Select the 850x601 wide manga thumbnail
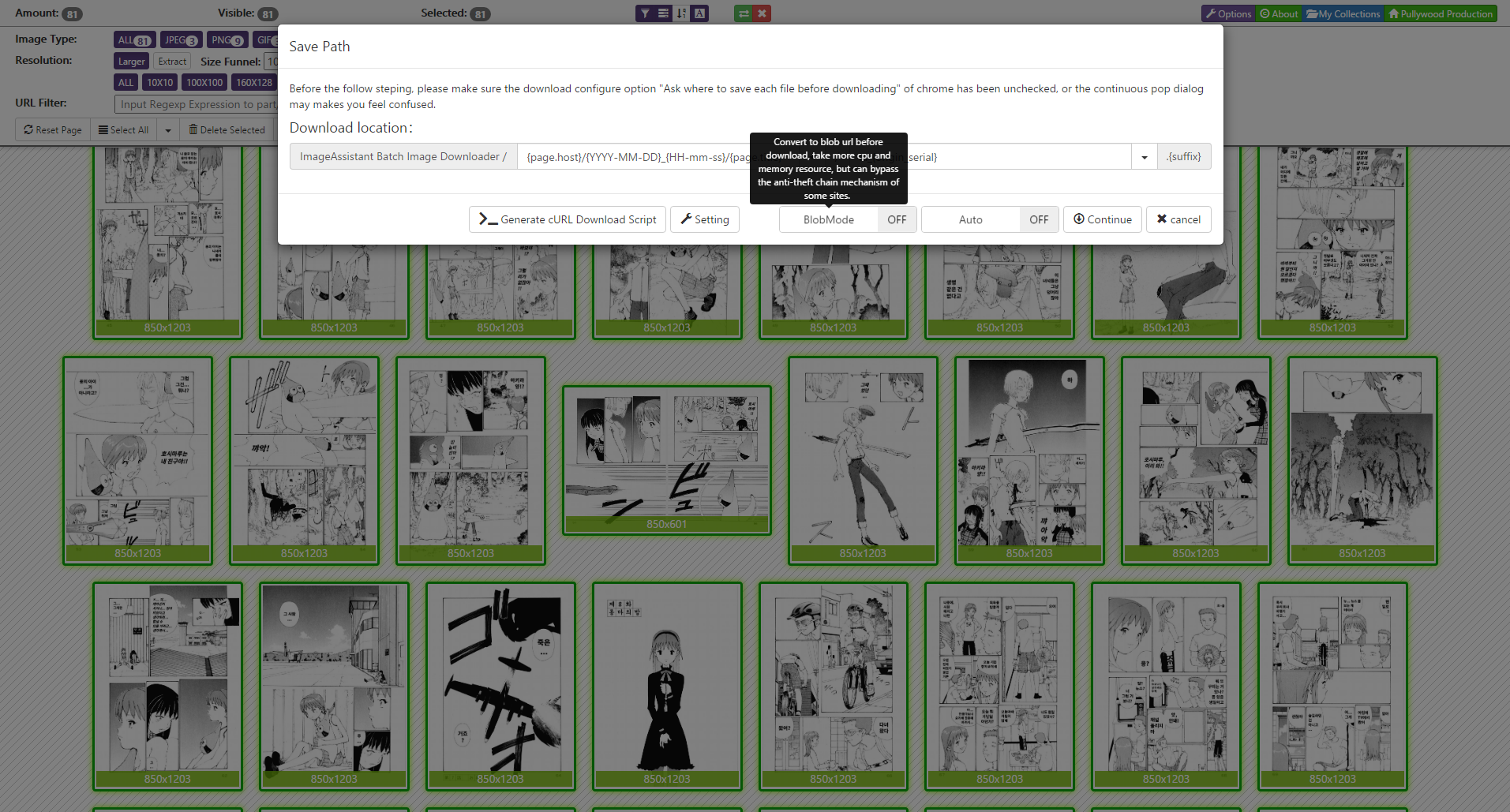Image resolution: width=1510 pixels, height=812 pixels. coord(666,460)
